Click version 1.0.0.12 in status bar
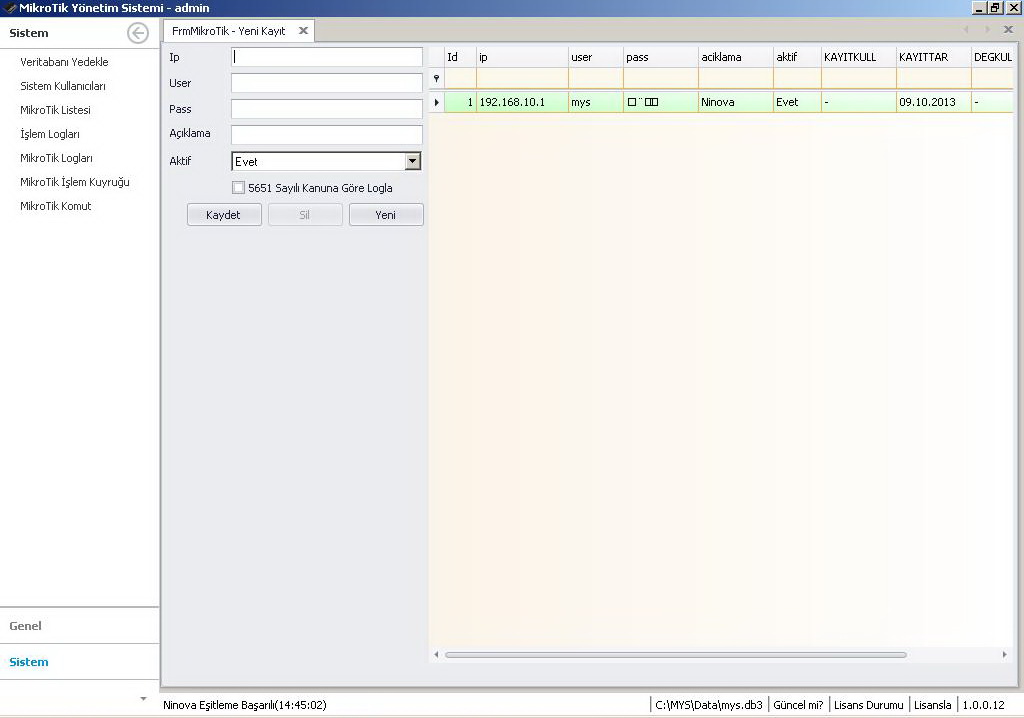The width and height of the screenshot is (1024, 718). click(984, 705)
